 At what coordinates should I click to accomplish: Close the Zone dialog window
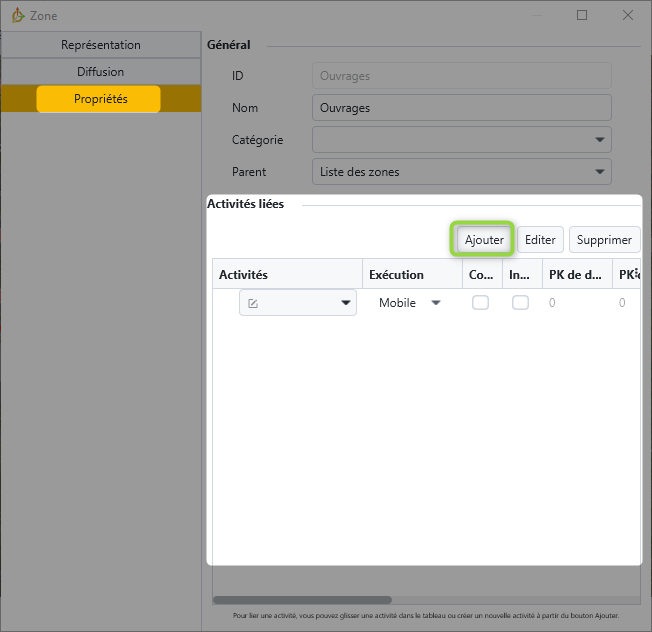[x=628, y=15]
